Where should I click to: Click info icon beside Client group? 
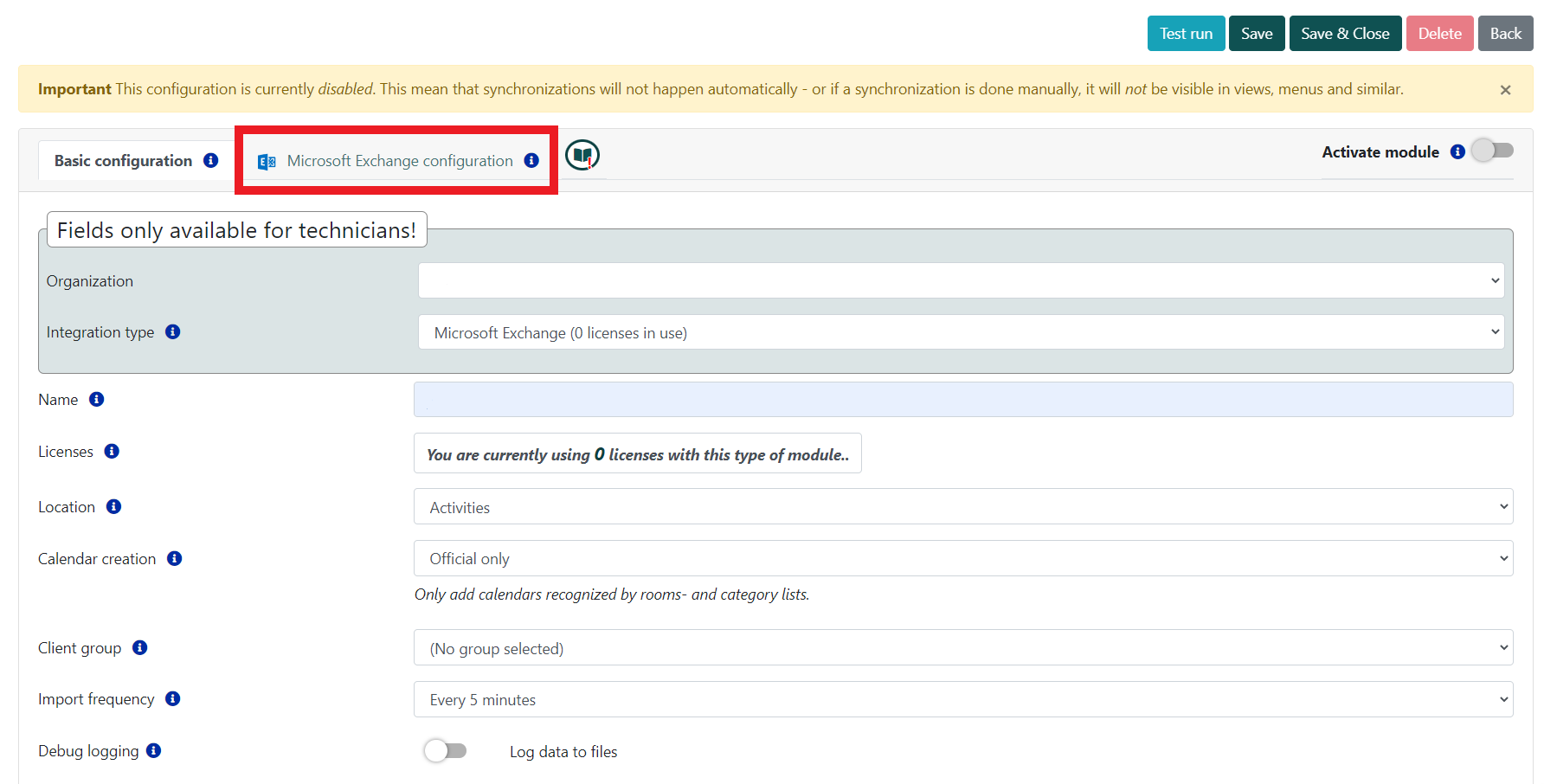click(139, 647)
